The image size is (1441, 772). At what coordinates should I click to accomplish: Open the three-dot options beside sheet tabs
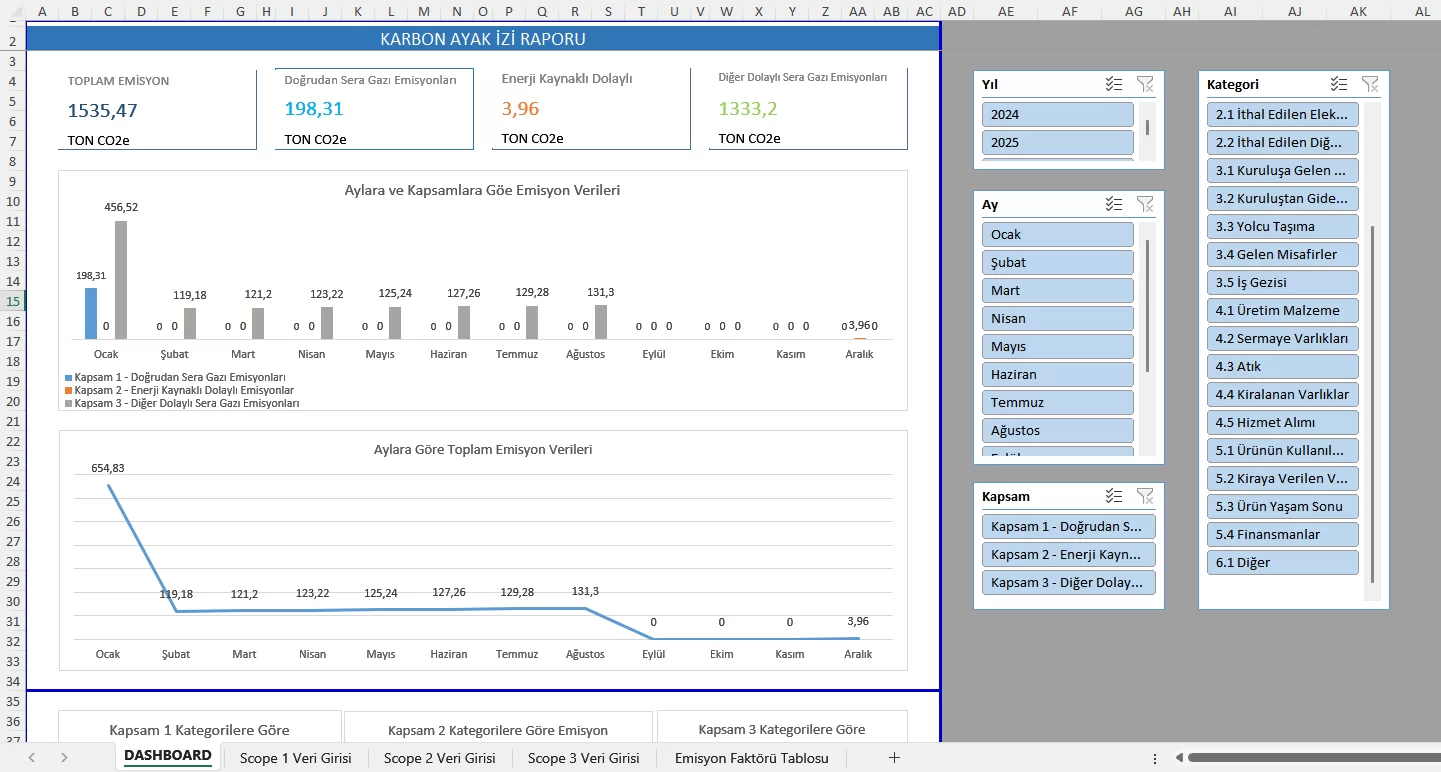click(1155, 758)
